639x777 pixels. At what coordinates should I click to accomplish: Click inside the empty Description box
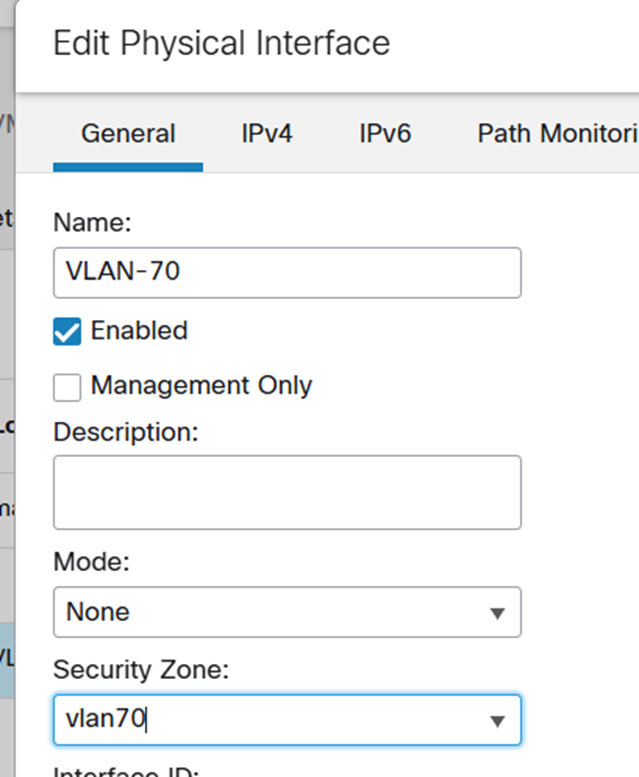pos(286,492)
